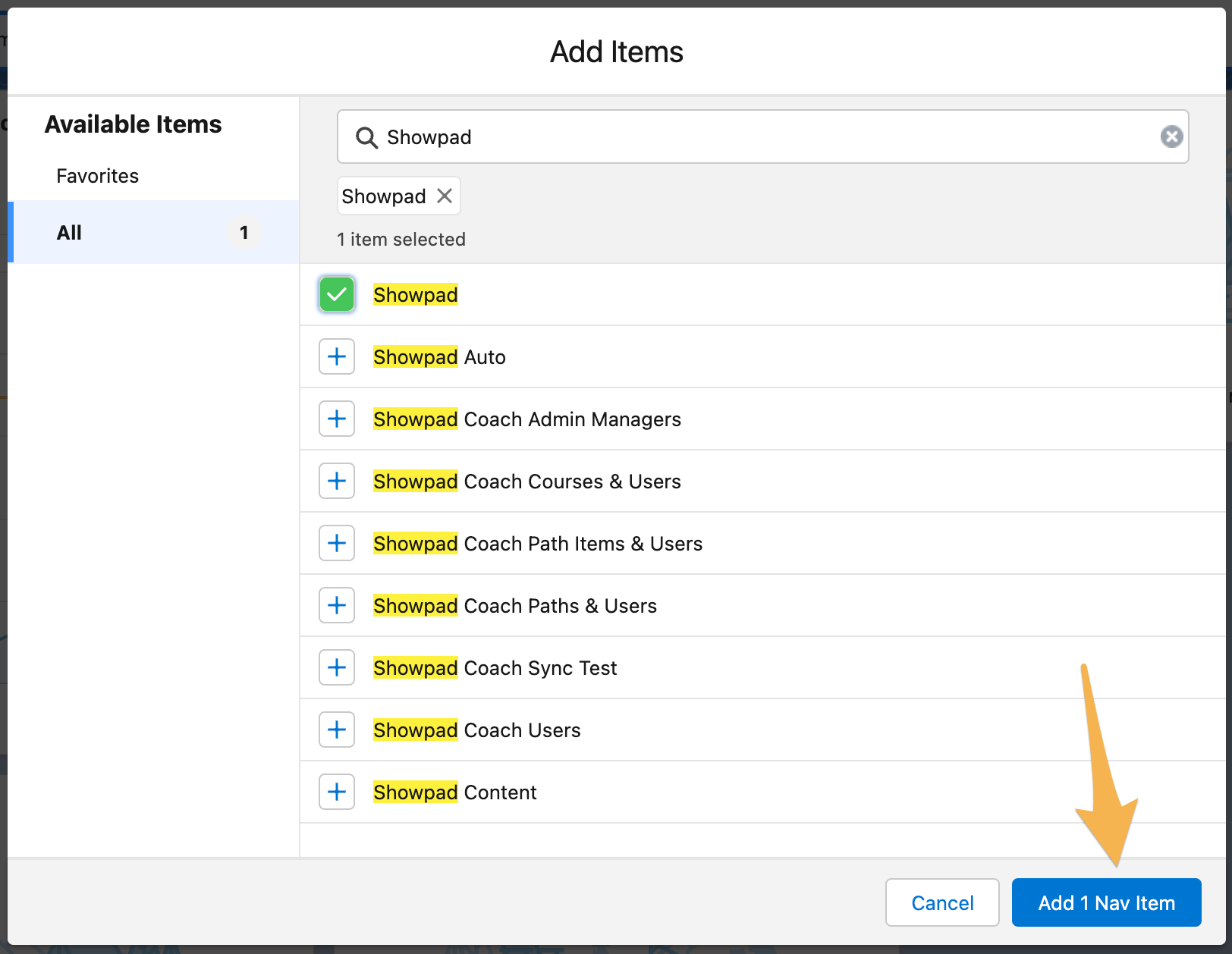The image size is (1232, 954).
Task: Select Showpad Content item
Action: pyautogui.click(x=336, y=792)
